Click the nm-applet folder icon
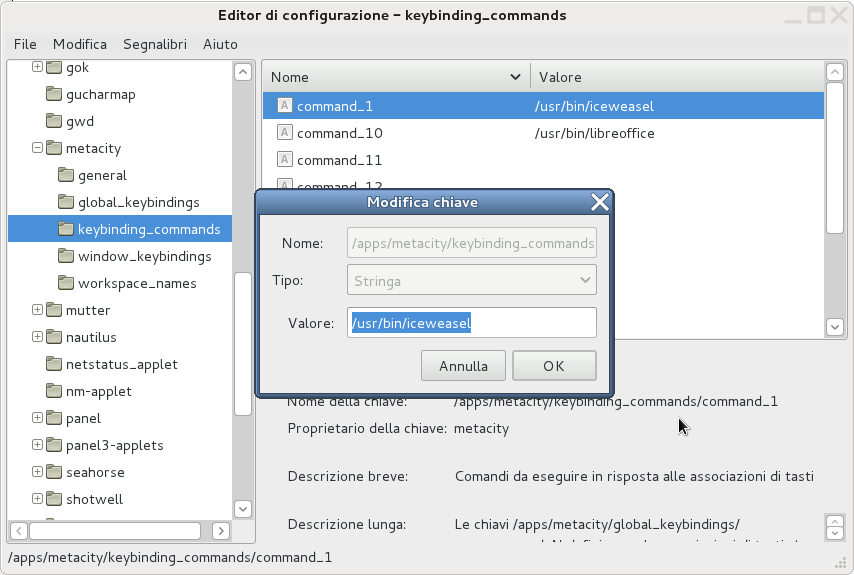Image resolution: width=854 pixels, height=575 pixels. coord(54,392)
